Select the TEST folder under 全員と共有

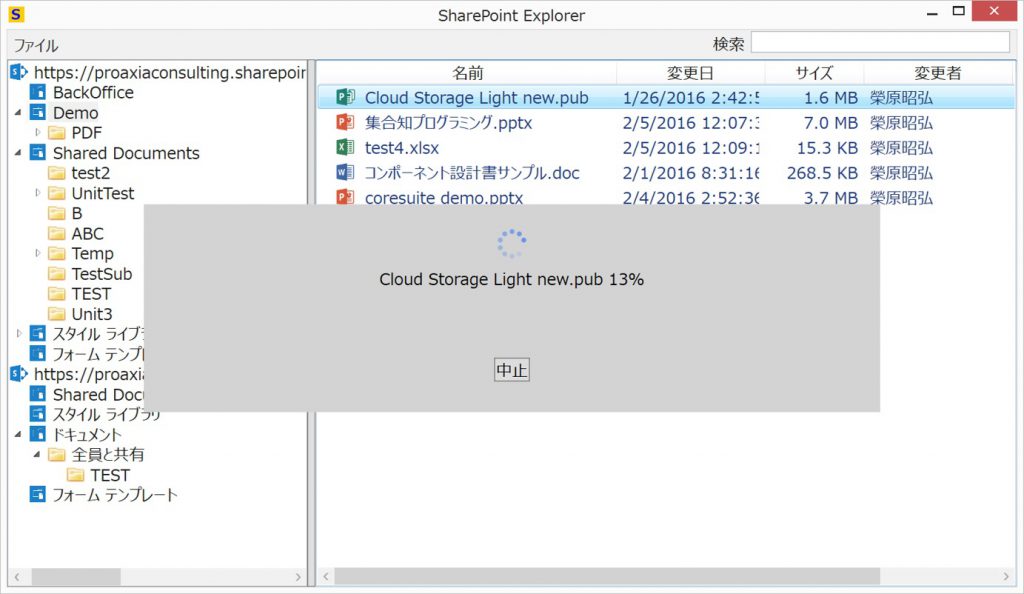point(110,475)
